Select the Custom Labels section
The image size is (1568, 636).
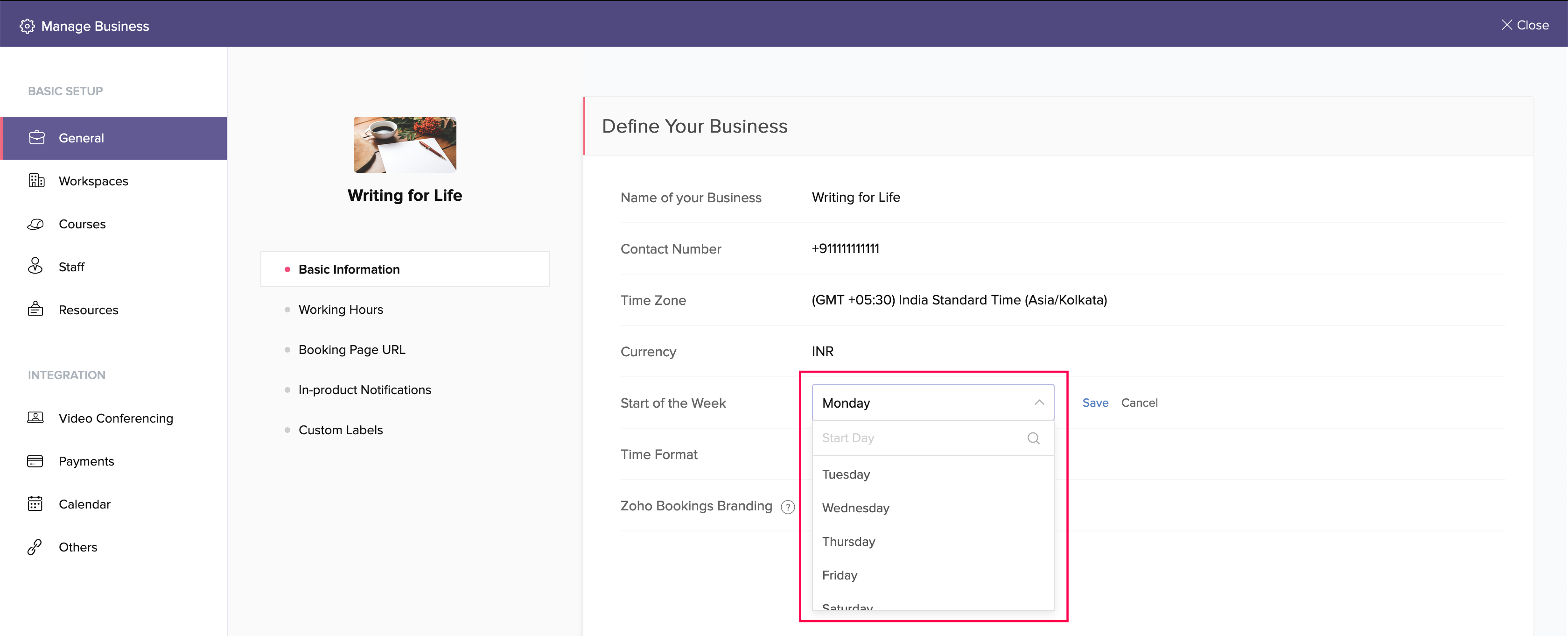point(340,429)
